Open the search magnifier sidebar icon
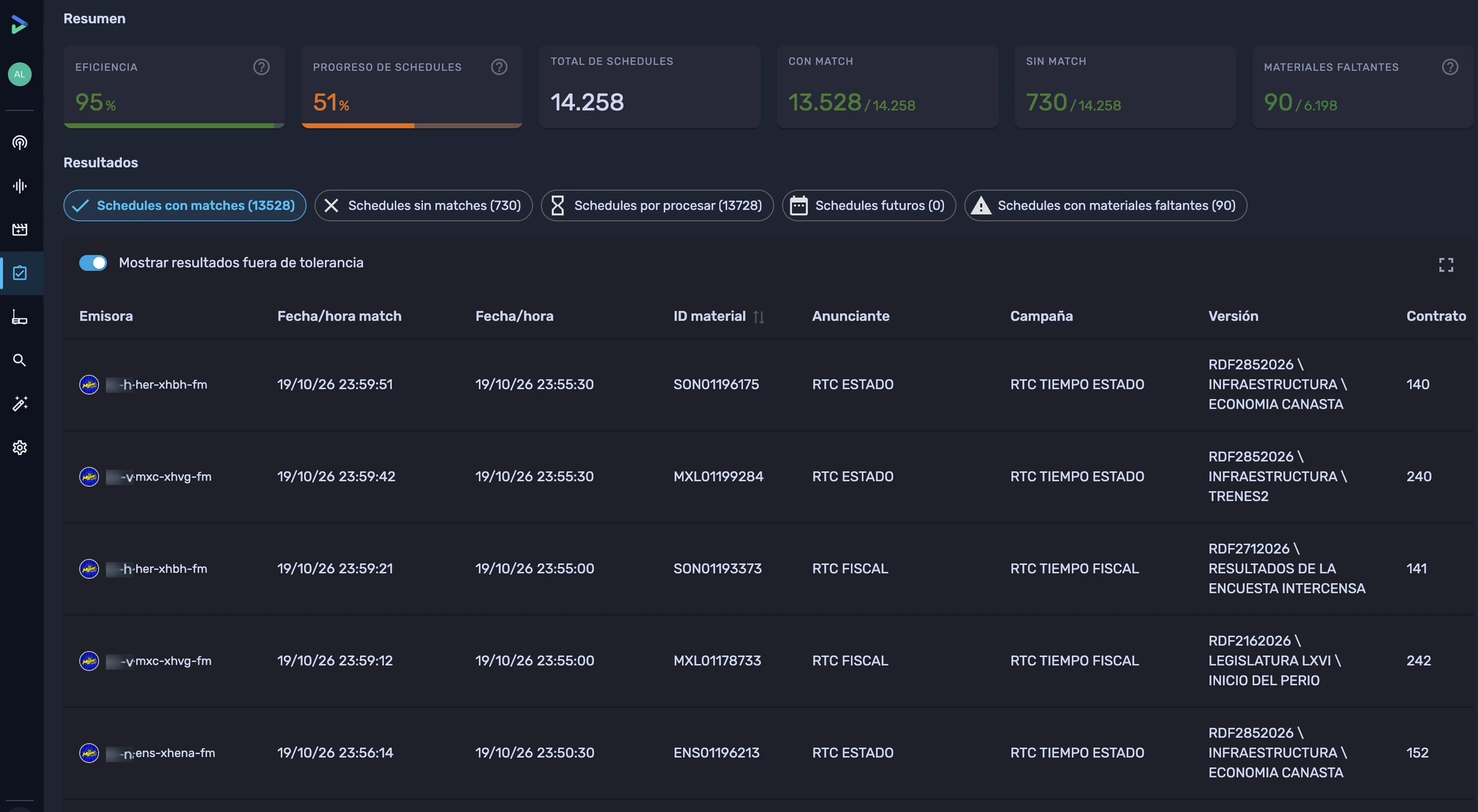The height and width of the screenshot is (812, 1478). tap(20, 360)
